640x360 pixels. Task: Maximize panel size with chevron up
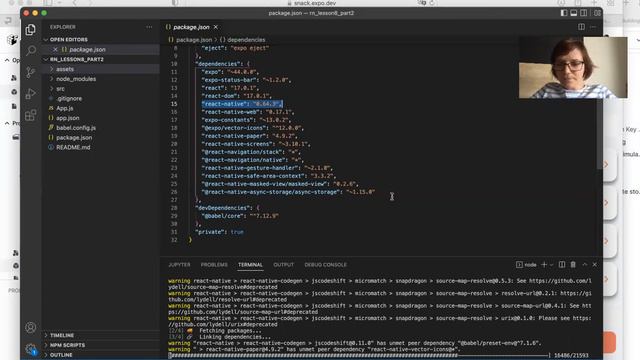[584, 264]
